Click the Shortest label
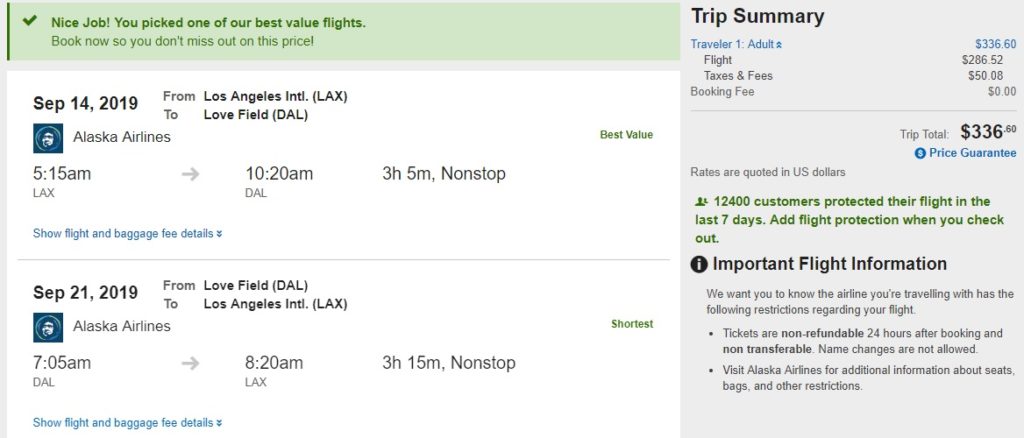Image resolution: width=1024 pixels, height=438 pixels. click(x=632, y=324)
